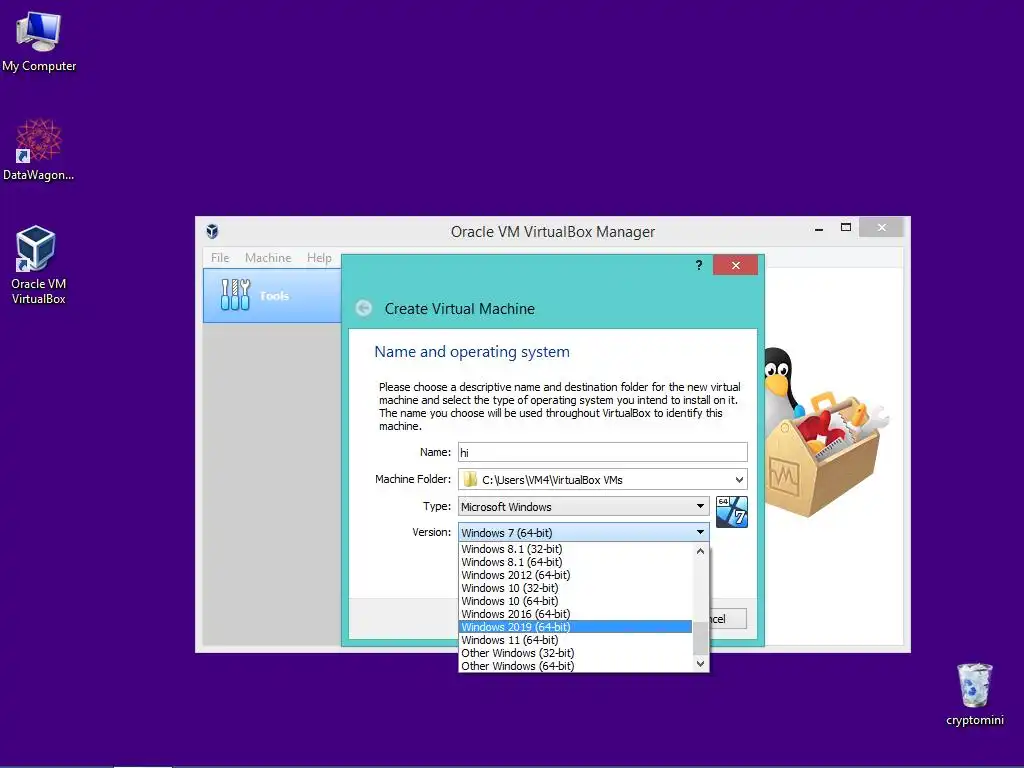Expand the Machine Folder dropdown
1024x768 pixels.
[739, 479]
